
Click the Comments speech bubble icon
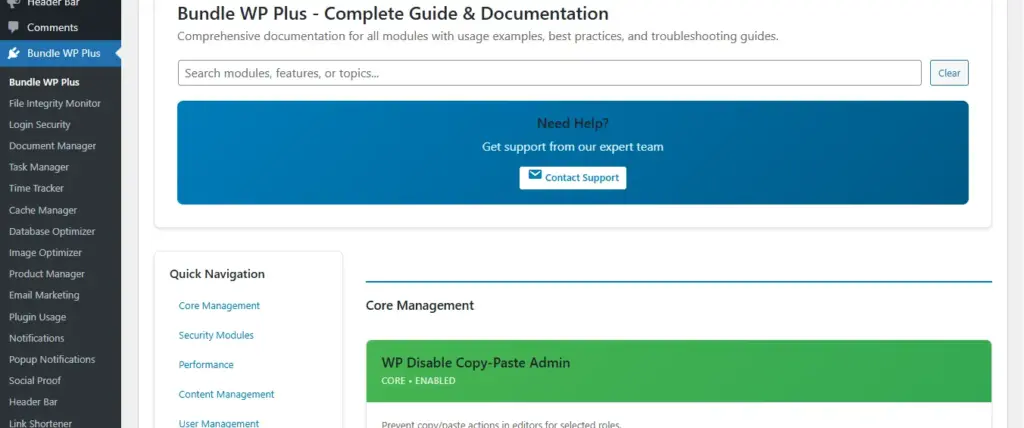pyautogui.click(x=13, y=27)
